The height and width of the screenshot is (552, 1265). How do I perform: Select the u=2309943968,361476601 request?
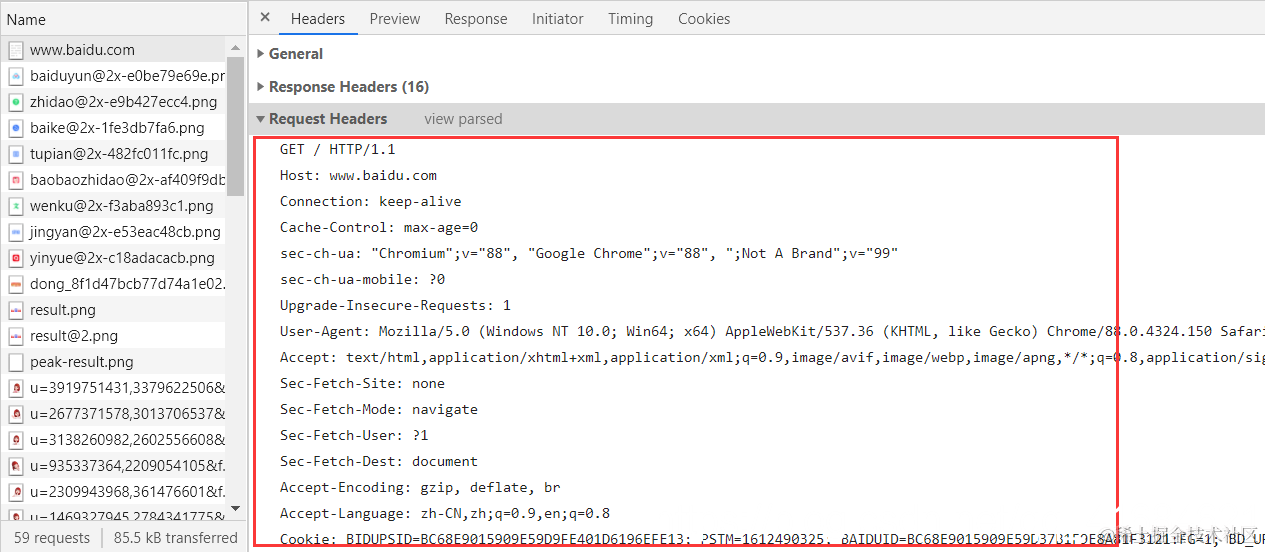tap(114, 492)
